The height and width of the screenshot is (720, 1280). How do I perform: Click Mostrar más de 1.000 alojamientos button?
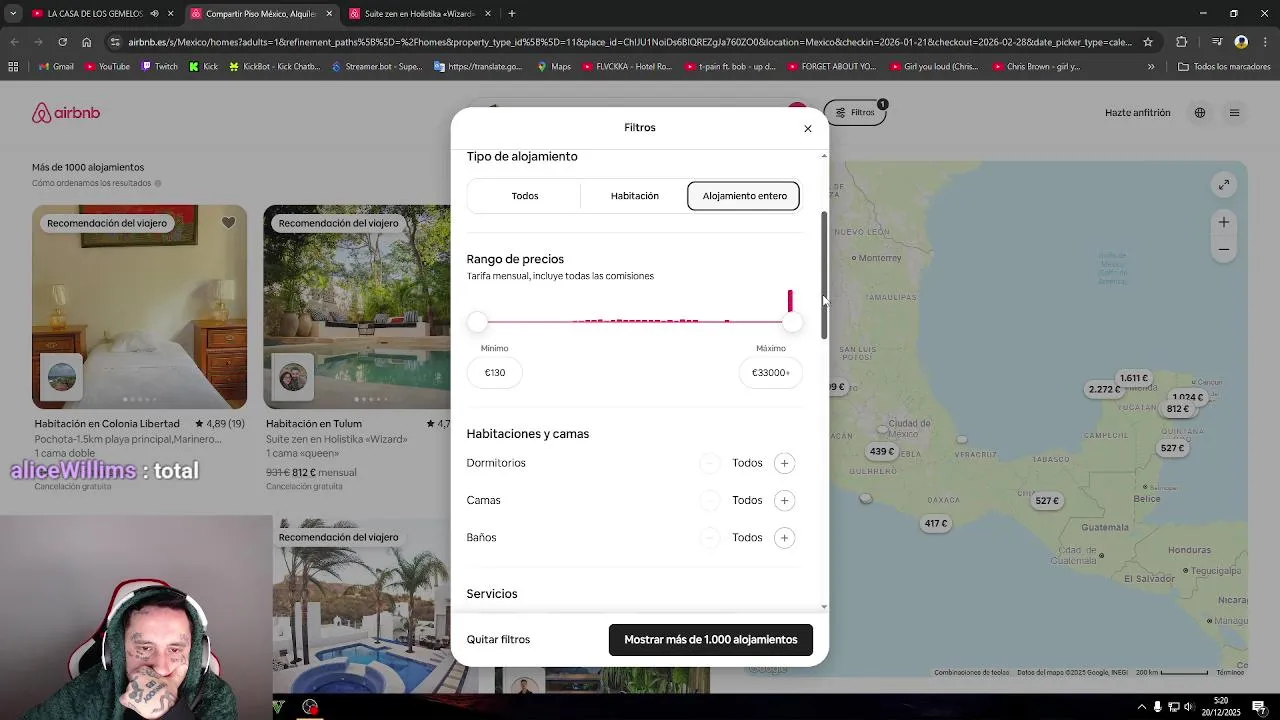coord(711,639)
